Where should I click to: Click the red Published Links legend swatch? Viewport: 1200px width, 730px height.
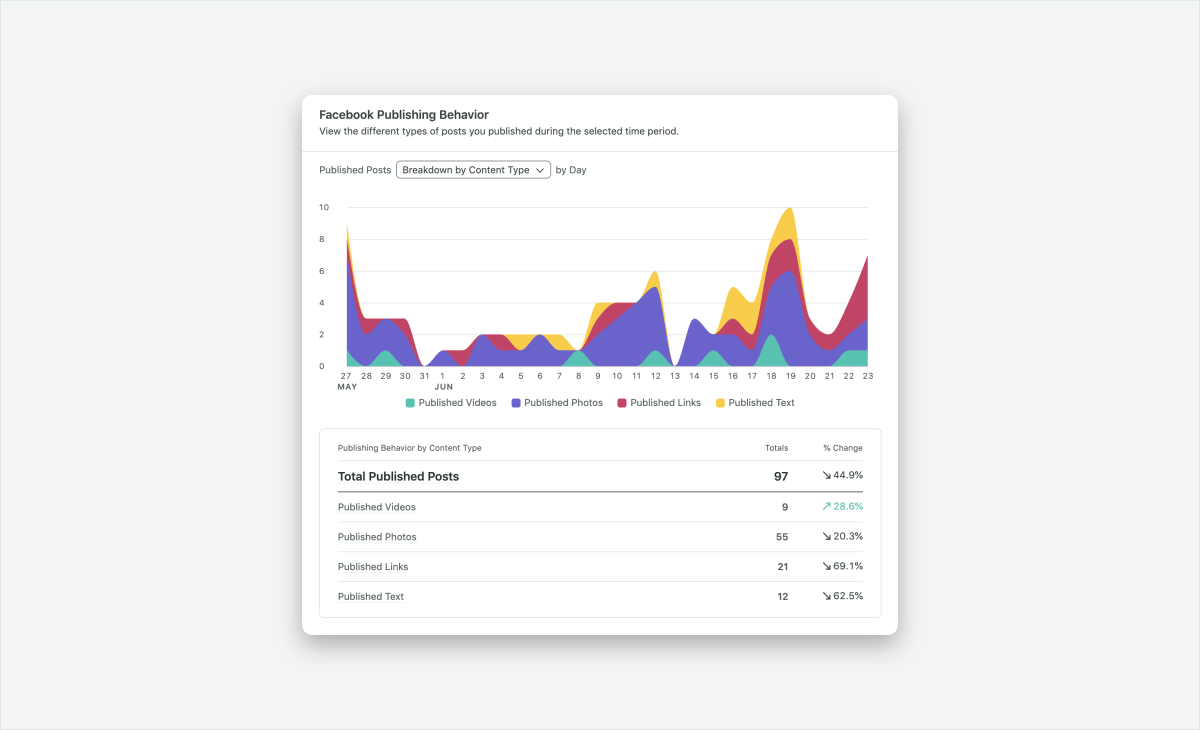pos(622,403)
